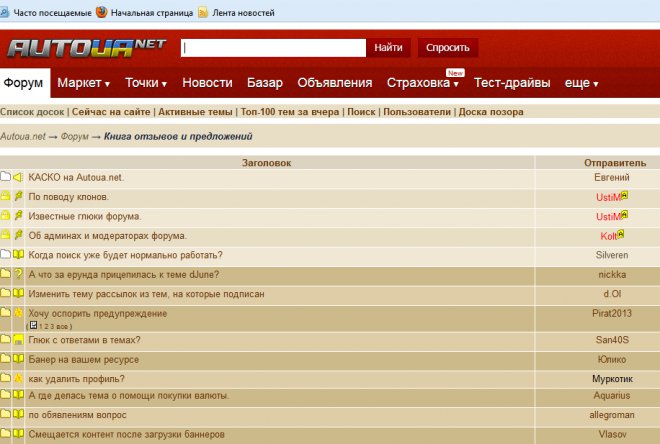Expand the Точки dropdown menu
The height and width of the screenshot is (444, 660).
point(146,83)
